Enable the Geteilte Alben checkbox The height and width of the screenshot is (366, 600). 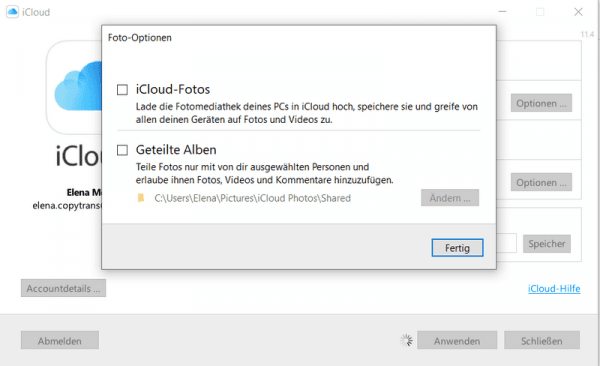point(122,150)
